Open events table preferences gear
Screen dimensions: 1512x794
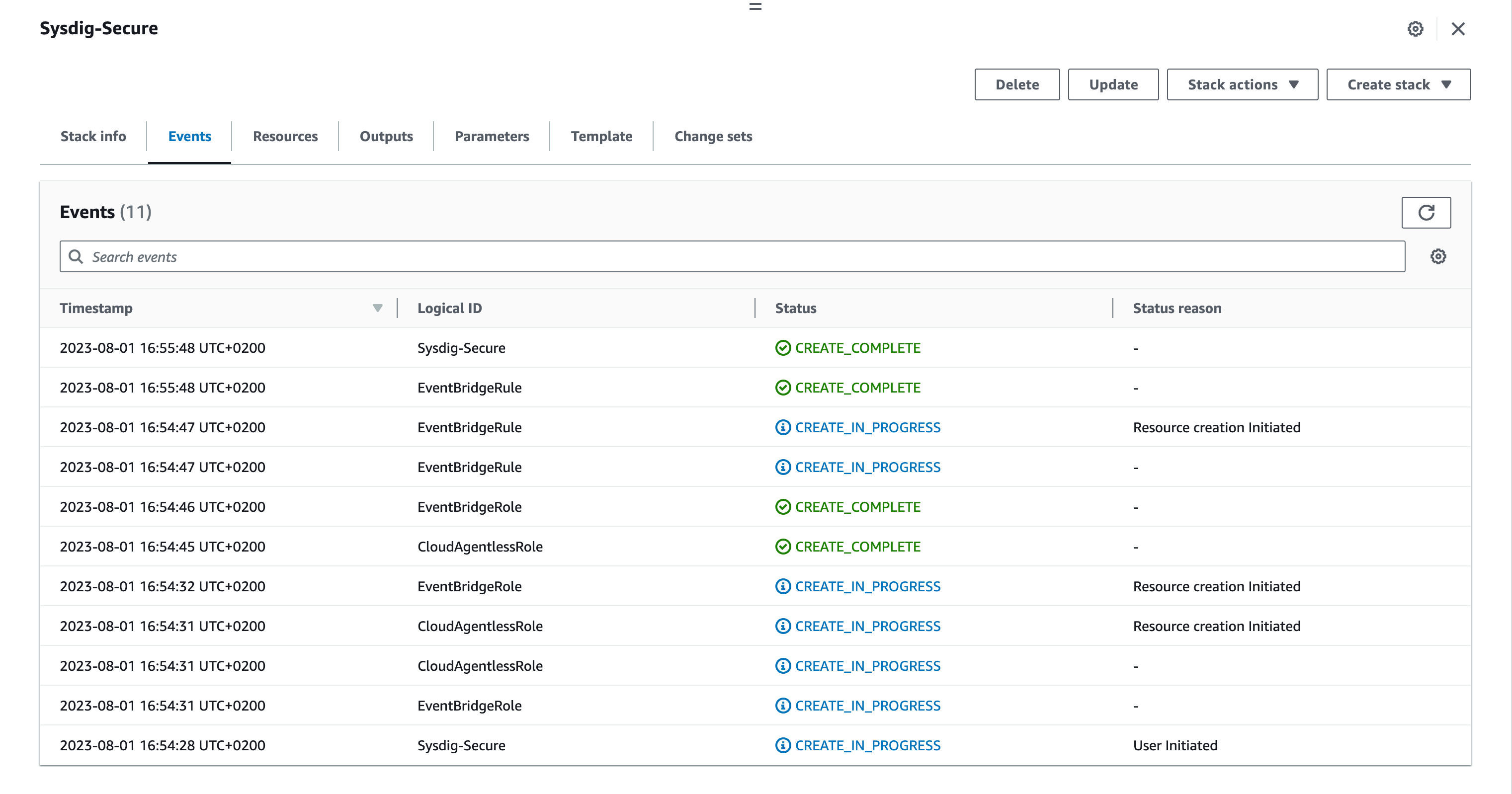point(1438,256)
